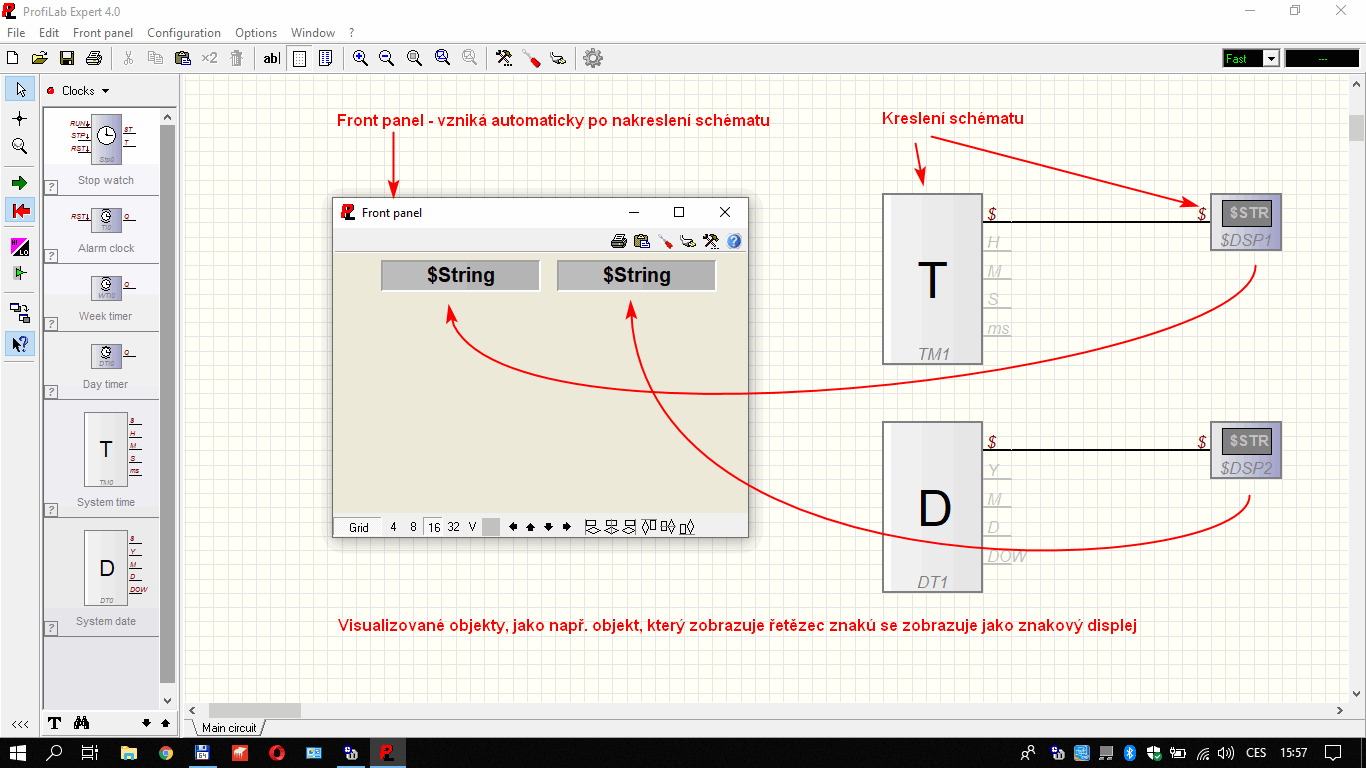Click the Grid button in Front panel
The image size is (1366, 768).
(x=358, y=527)
